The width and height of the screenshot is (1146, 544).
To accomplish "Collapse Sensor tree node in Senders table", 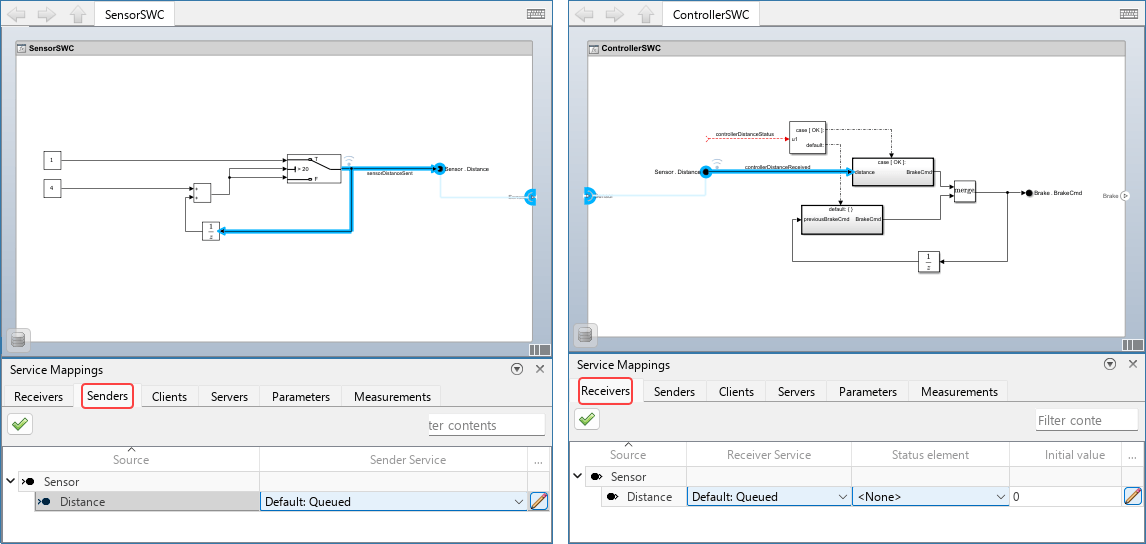I will click(x=10, y=481).
